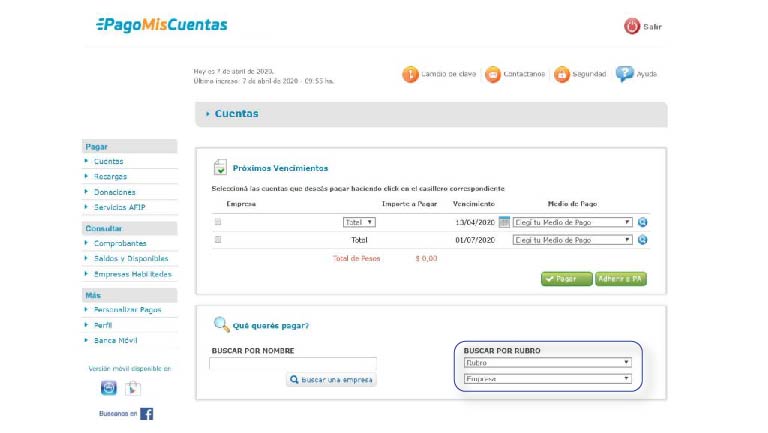The width and height of the screenshot is (768, 433).
Task: Click the App Store mobile icon
Action: pyautogui.click(x=109, y=388)
